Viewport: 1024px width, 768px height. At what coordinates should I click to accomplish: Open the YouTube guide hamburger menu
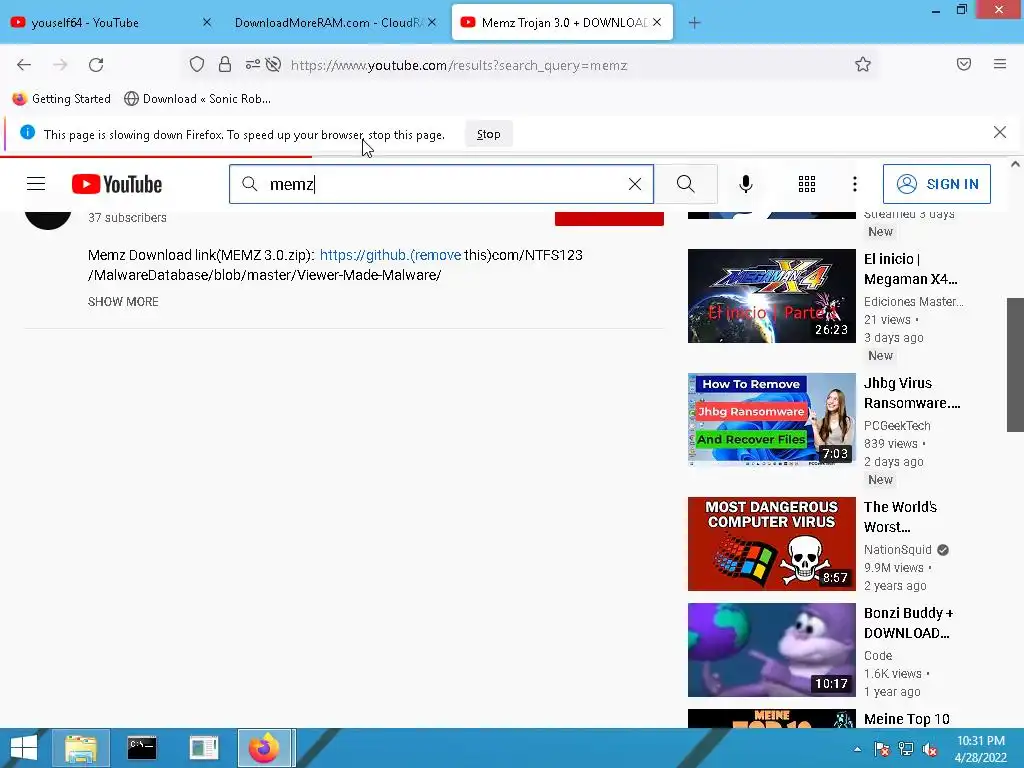click(36, 184)
